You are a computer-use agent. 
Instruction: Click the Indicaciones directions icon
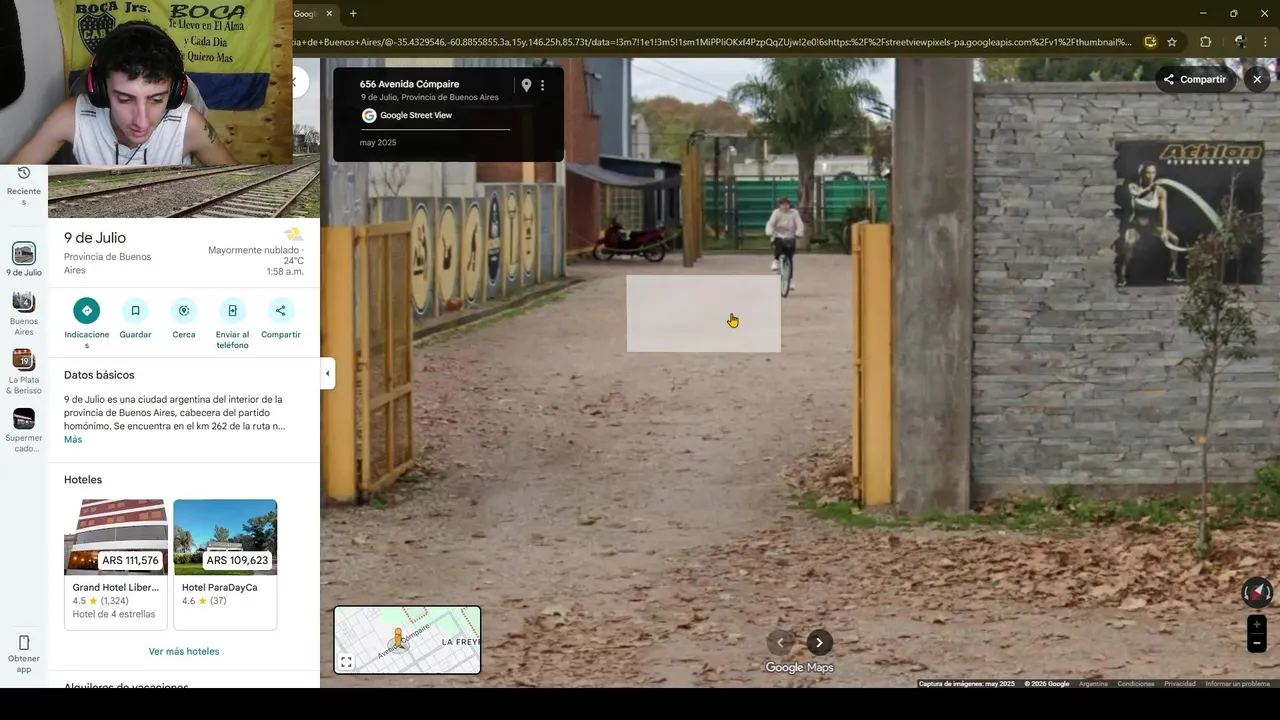point(87,311)
